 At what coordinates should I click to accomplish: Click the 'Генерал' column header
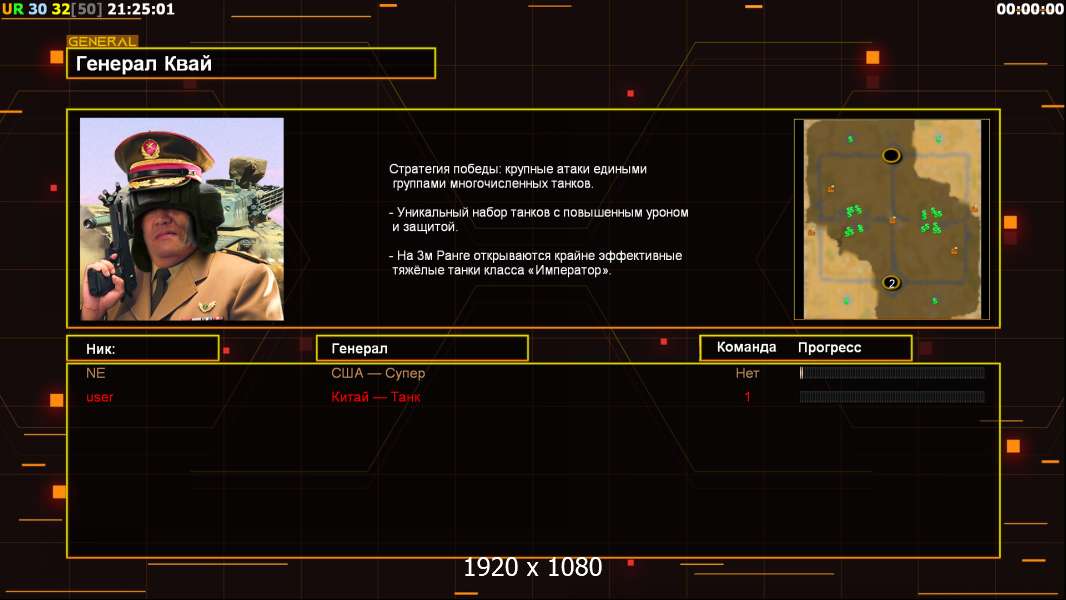click(422, 349)
